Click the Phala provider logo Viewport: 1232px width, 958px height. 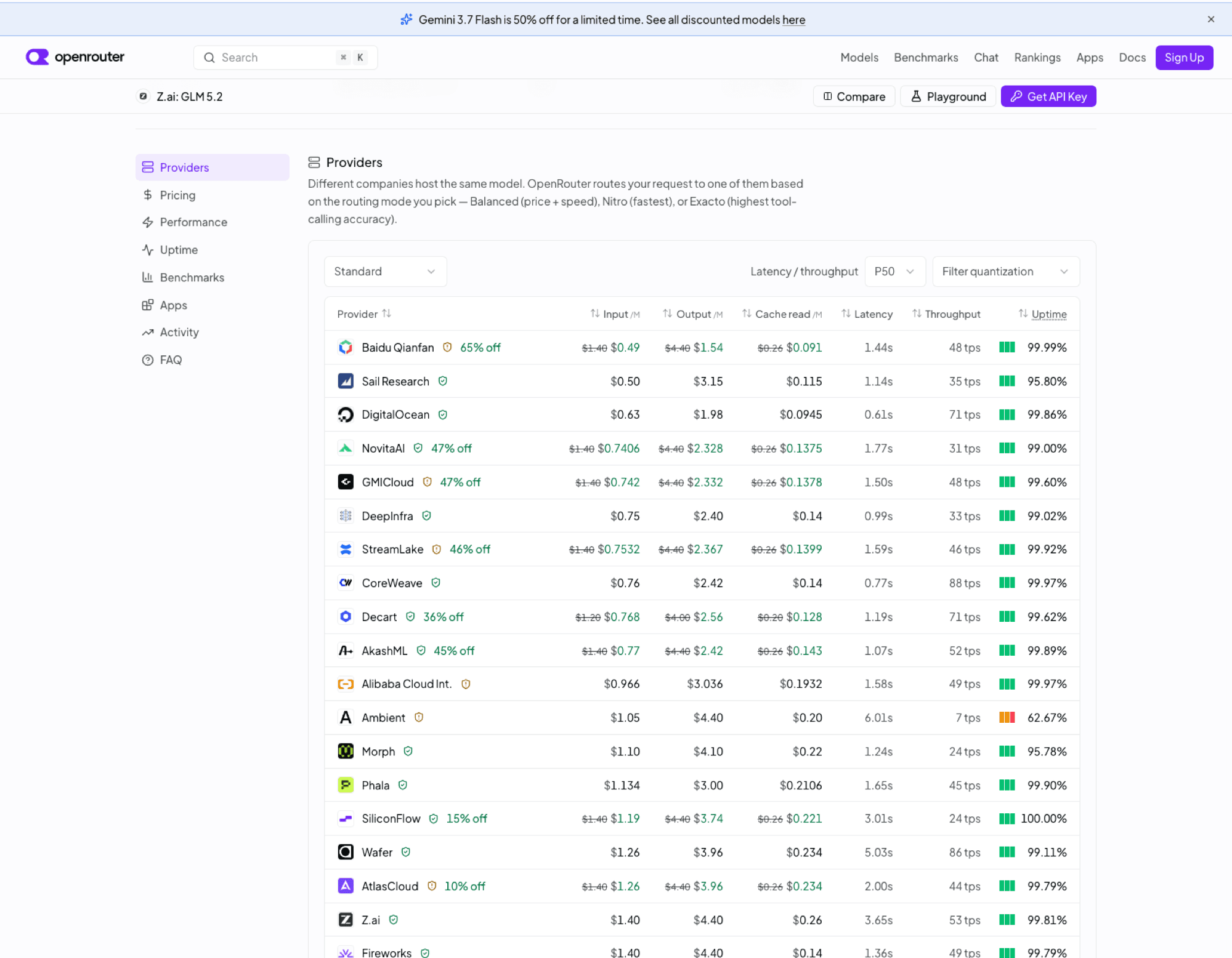click(x=346, y=786)
